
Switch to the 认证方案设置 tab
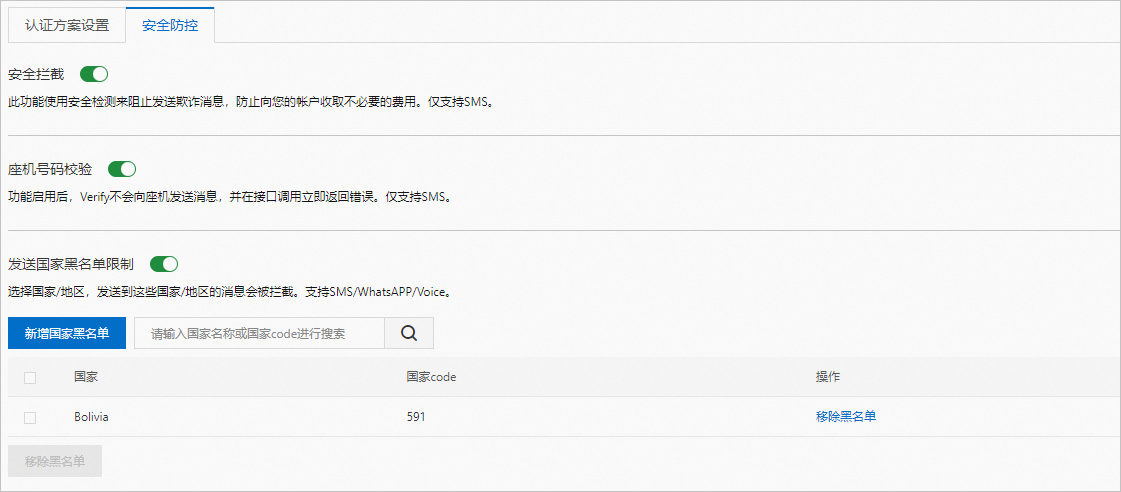(66, 25)
